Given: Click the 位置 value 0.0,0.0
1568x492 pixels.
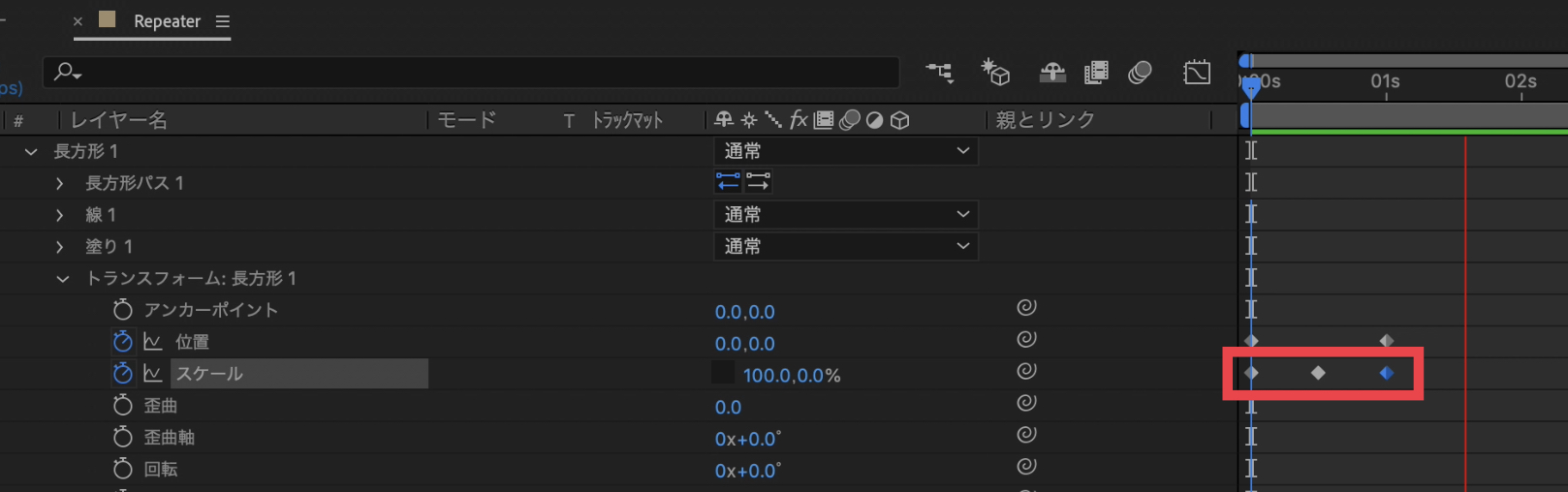Looking at the screenshot, I should [x=744, y=344].
